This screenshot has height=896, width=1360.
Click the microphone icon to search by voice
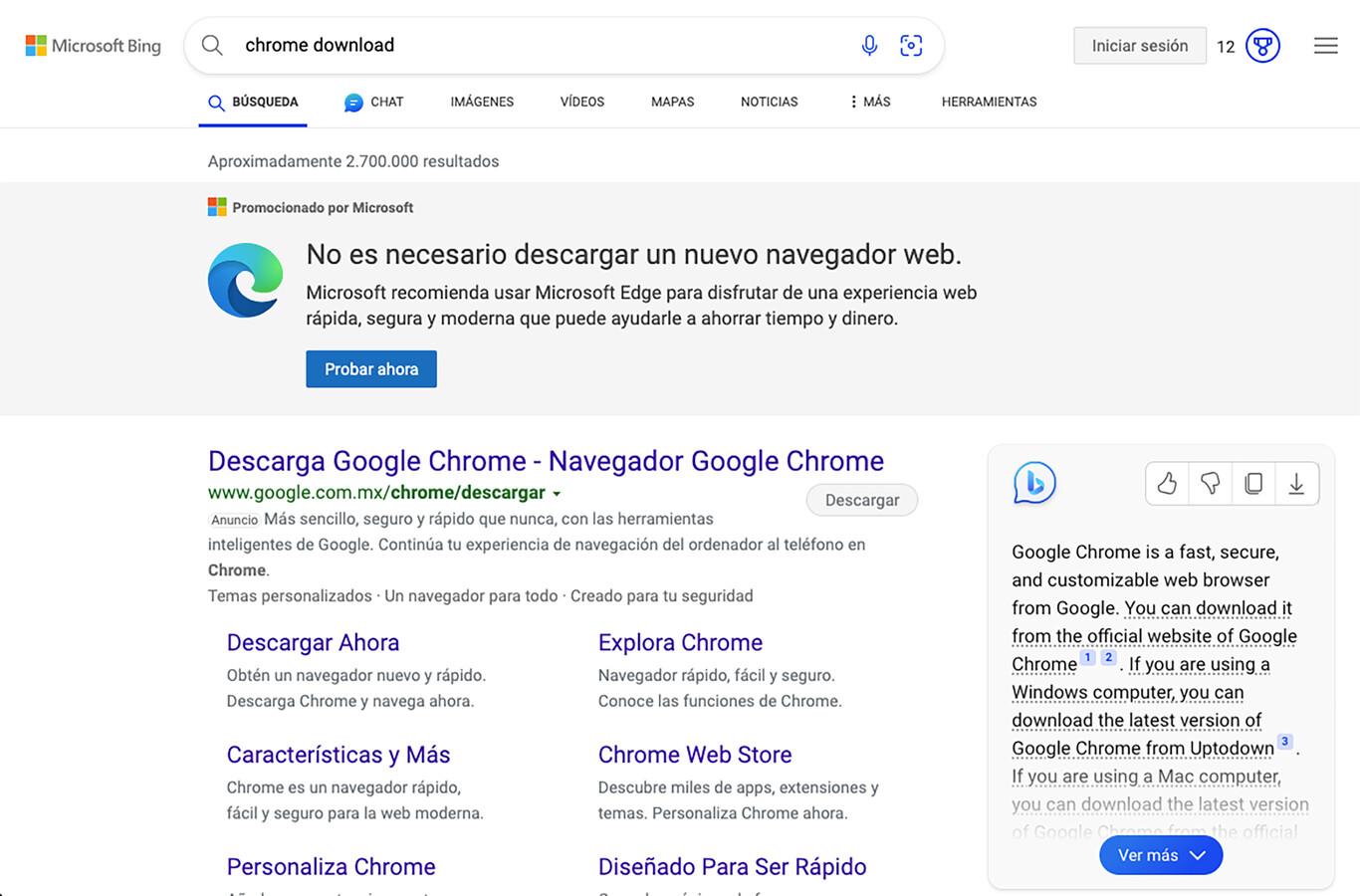(869, 45)
